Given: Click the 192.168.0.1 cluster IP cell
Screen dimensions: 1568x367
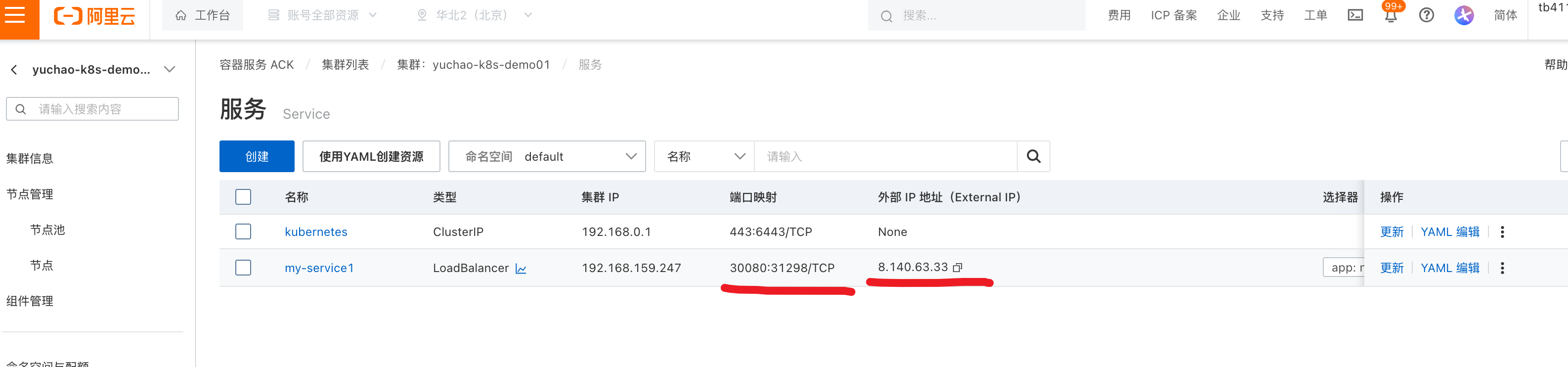Looking at the screenshot, I should point(616,232).
